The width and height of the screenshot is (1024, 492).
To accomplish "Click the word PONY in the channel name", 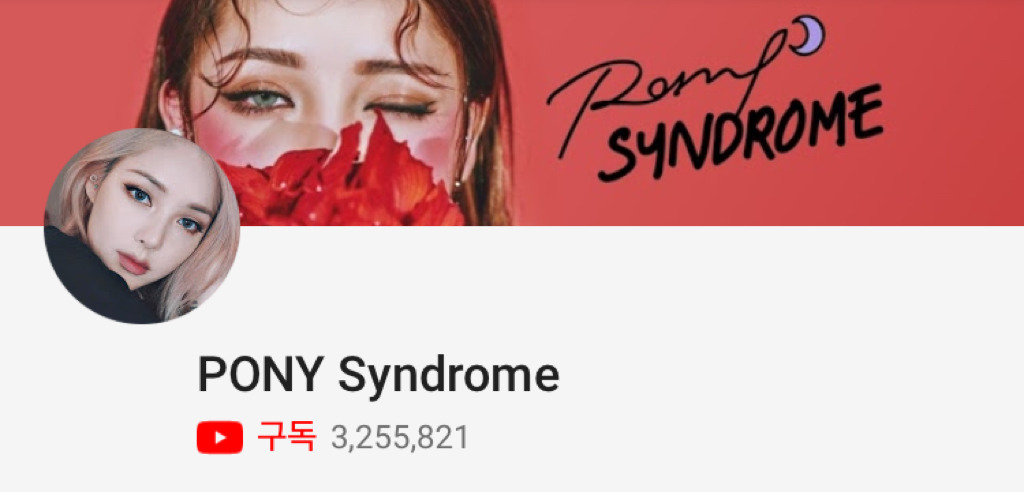I will pyautogui.click(x=261, y=374).
